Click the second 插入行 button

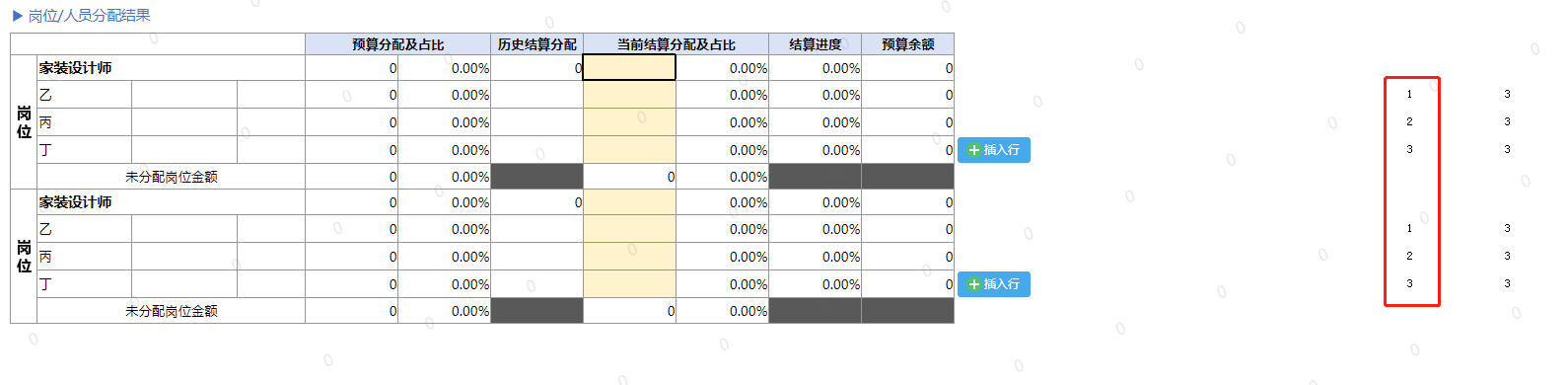point(994,284)
